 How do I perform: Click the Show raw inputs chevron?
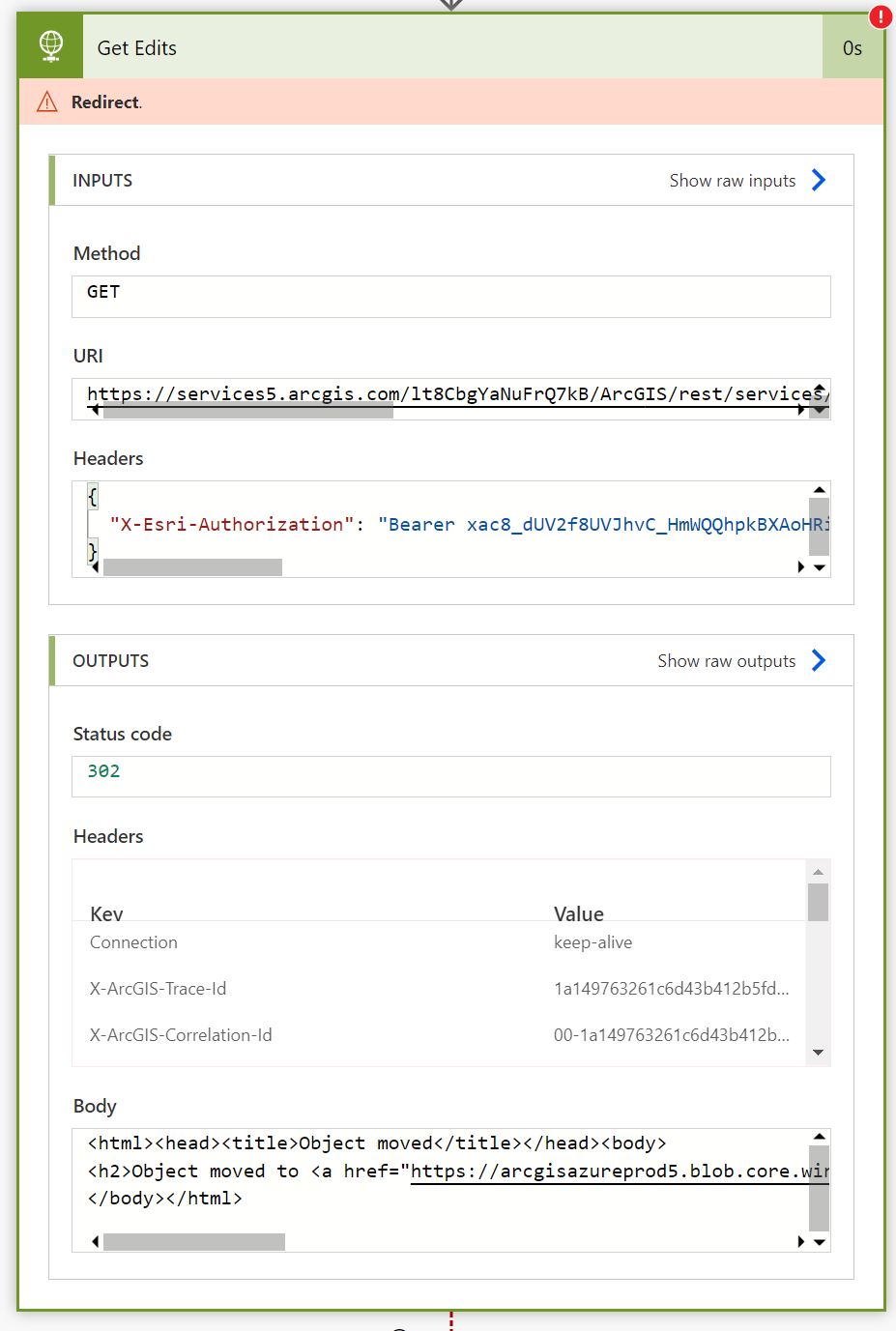pos(819,180)
